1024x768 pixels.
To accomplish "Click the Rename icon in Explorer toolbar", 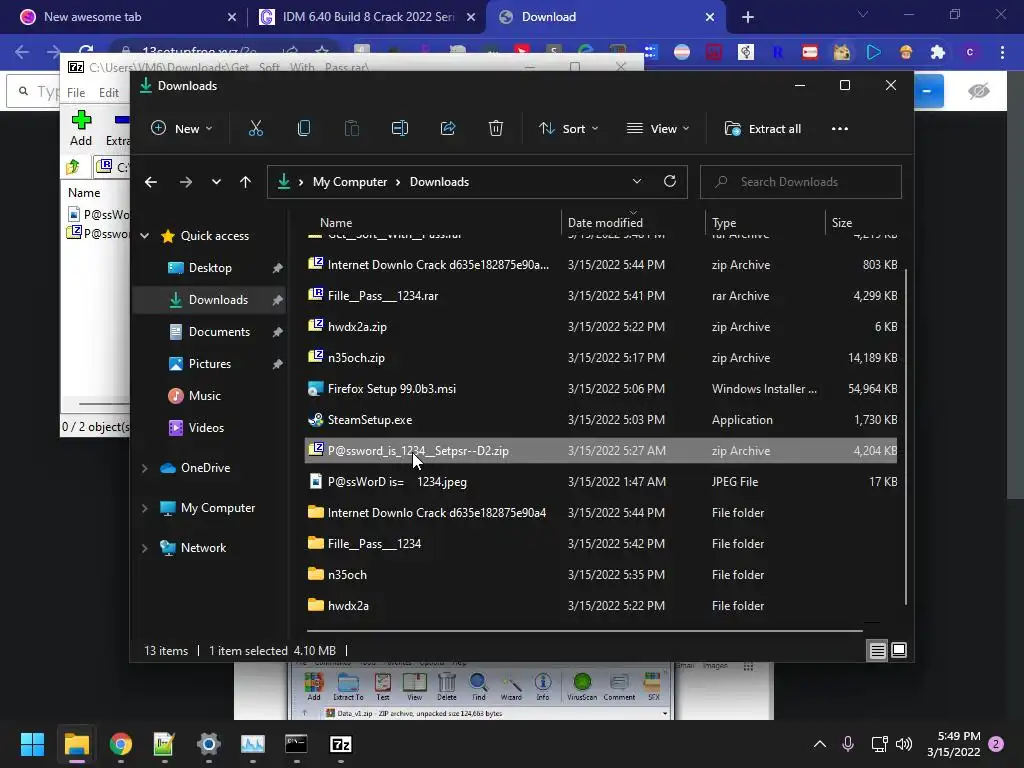I will (x=400, y=129).
